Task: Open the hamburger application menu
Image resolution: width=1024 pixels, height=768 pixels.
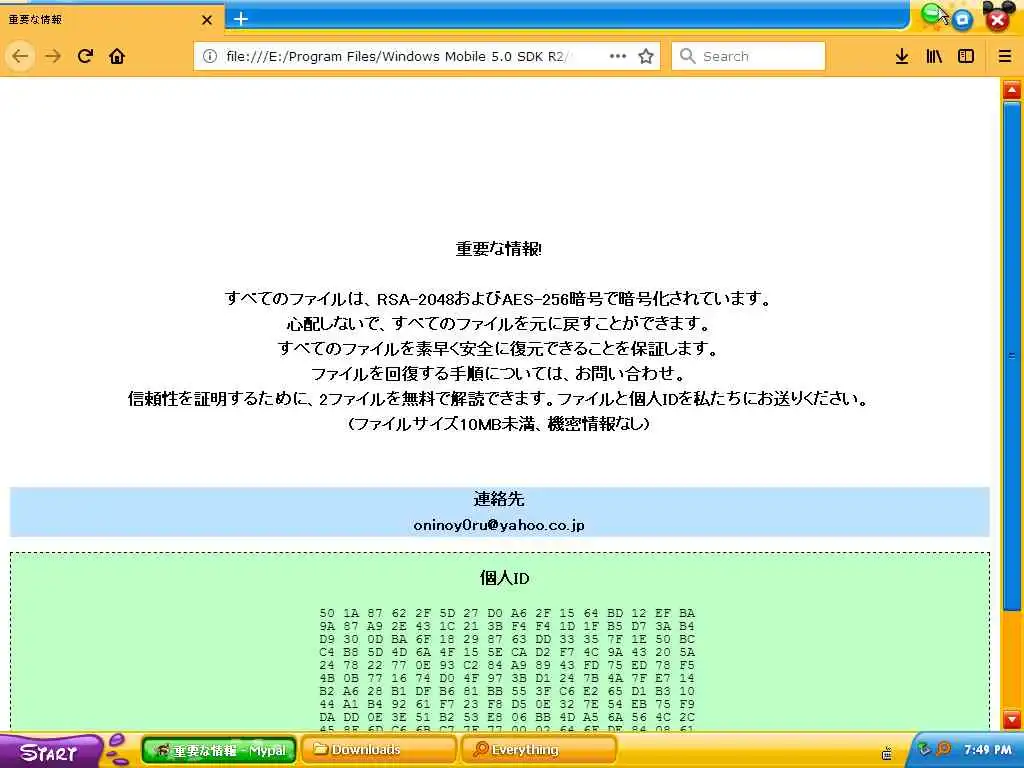Action: tap(1004, 56)
